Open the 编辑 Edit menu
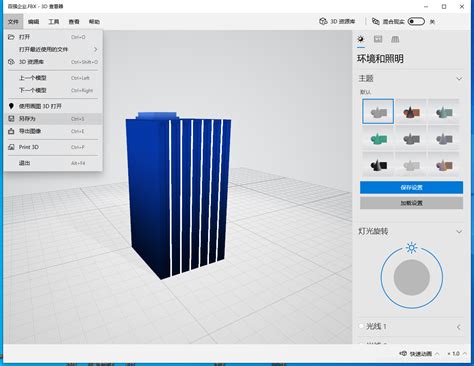Screen dimensions: 474x366 [33, 22]
